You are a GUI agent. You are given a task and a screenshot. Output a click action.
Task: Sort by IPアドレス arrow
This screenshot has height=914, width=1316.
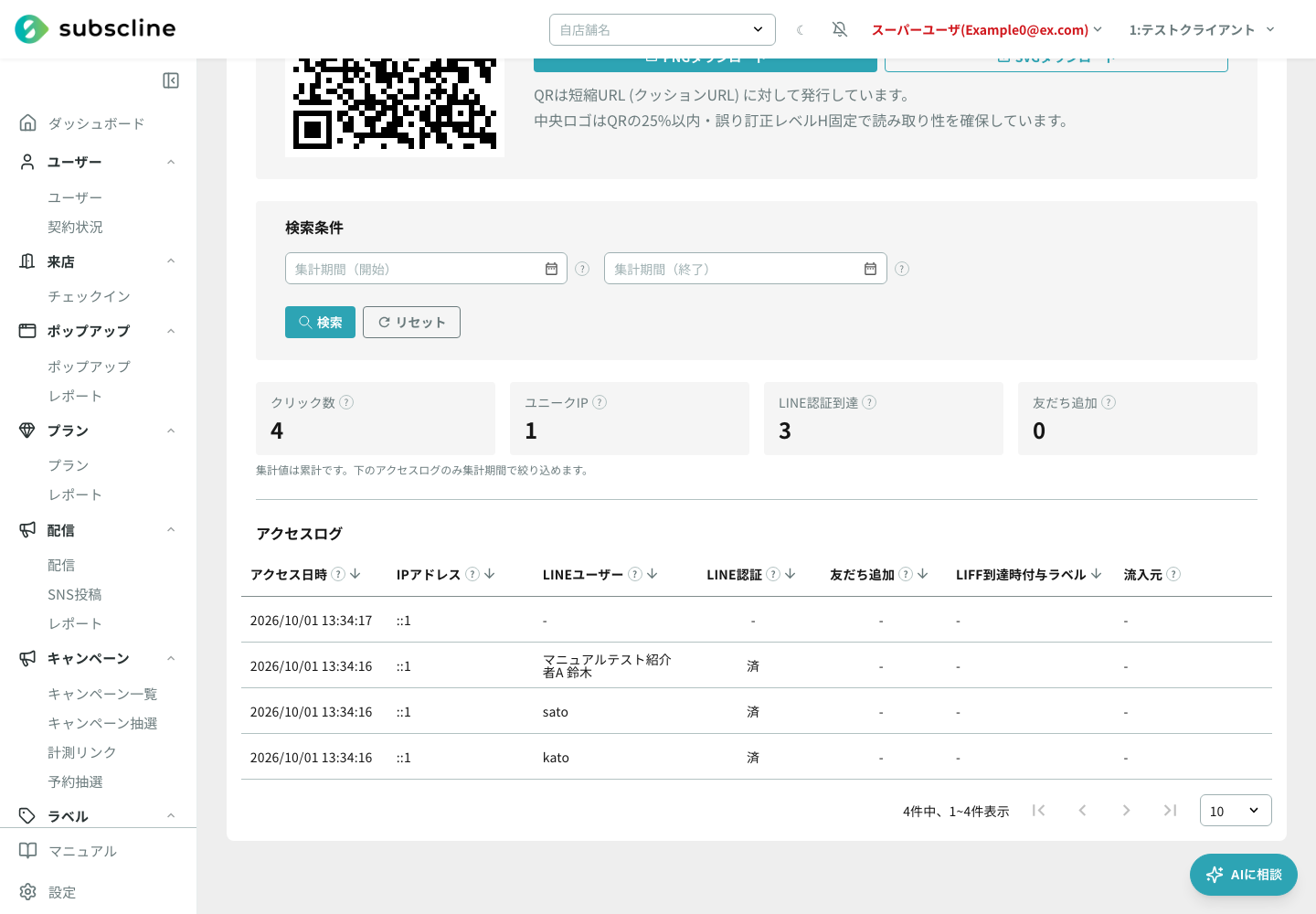pyautogui.click(x=490, y=574)
